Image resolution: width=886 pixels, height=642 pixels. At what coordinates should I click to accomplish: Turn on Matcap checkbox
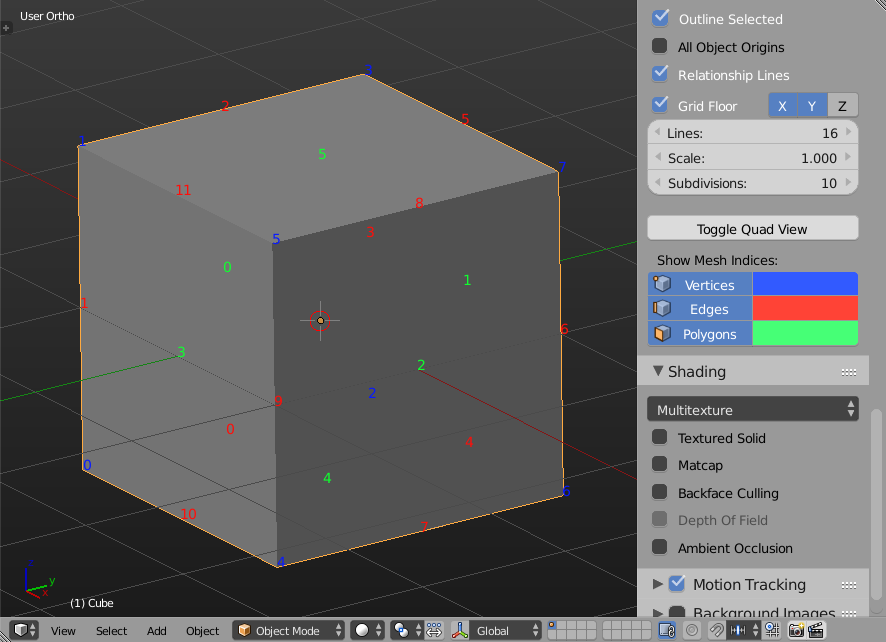click(659, 464)
